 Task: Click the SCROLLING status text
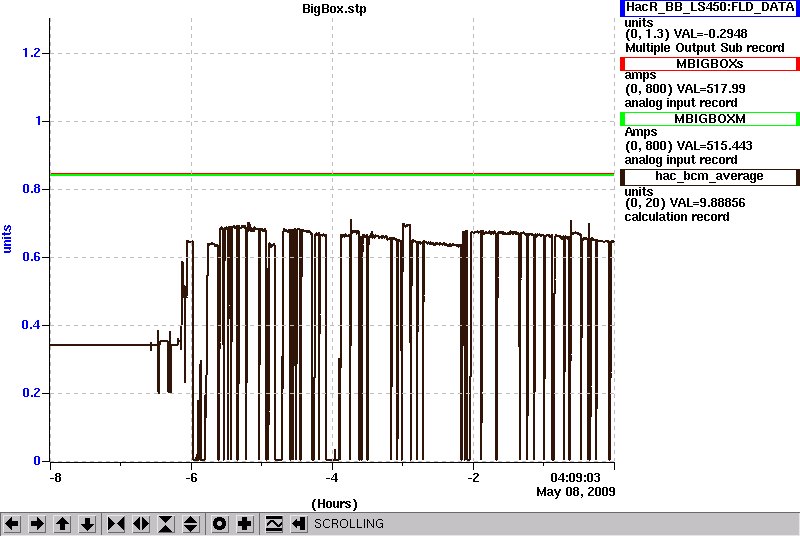click(x=349, y=524)
